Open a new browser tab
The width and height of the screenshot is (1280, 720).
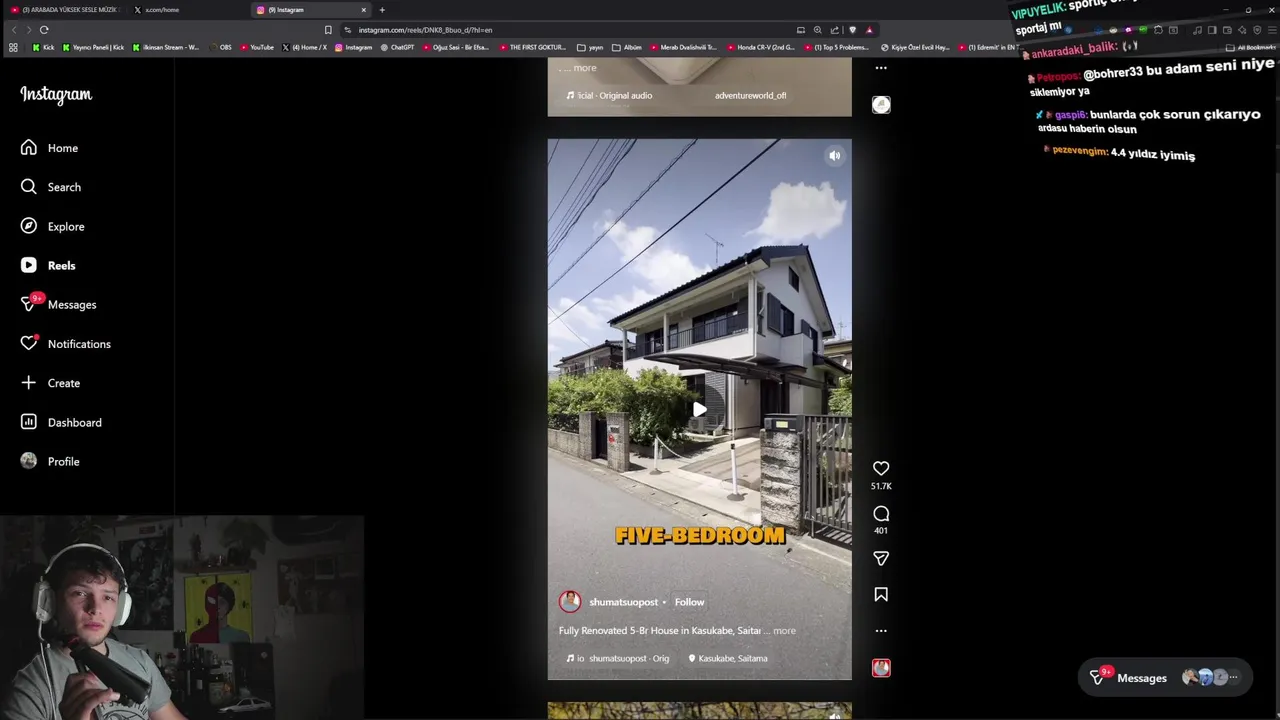[382, 10]
